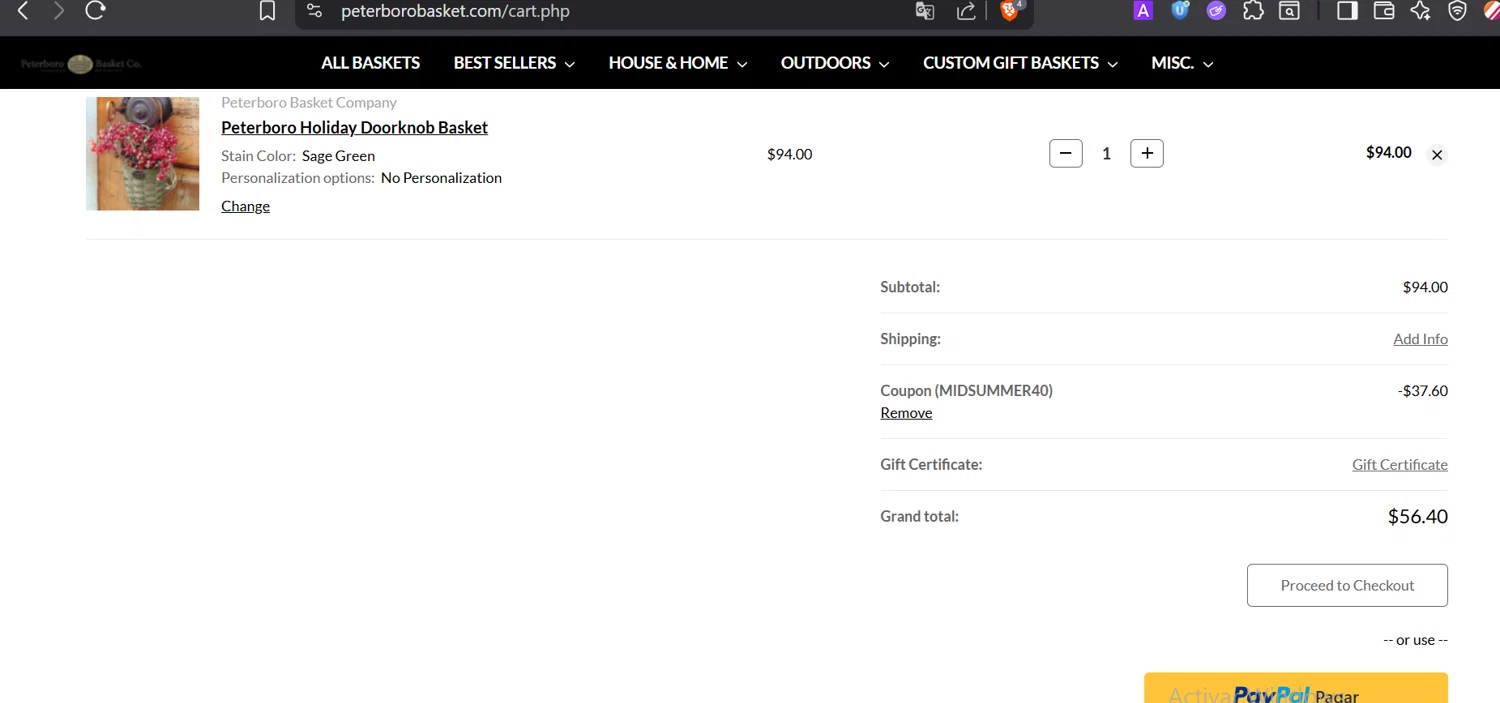The height and width of the screenshot is (703, 1500).
Task: Reload the page with the refresh icon
Action: 95,11
